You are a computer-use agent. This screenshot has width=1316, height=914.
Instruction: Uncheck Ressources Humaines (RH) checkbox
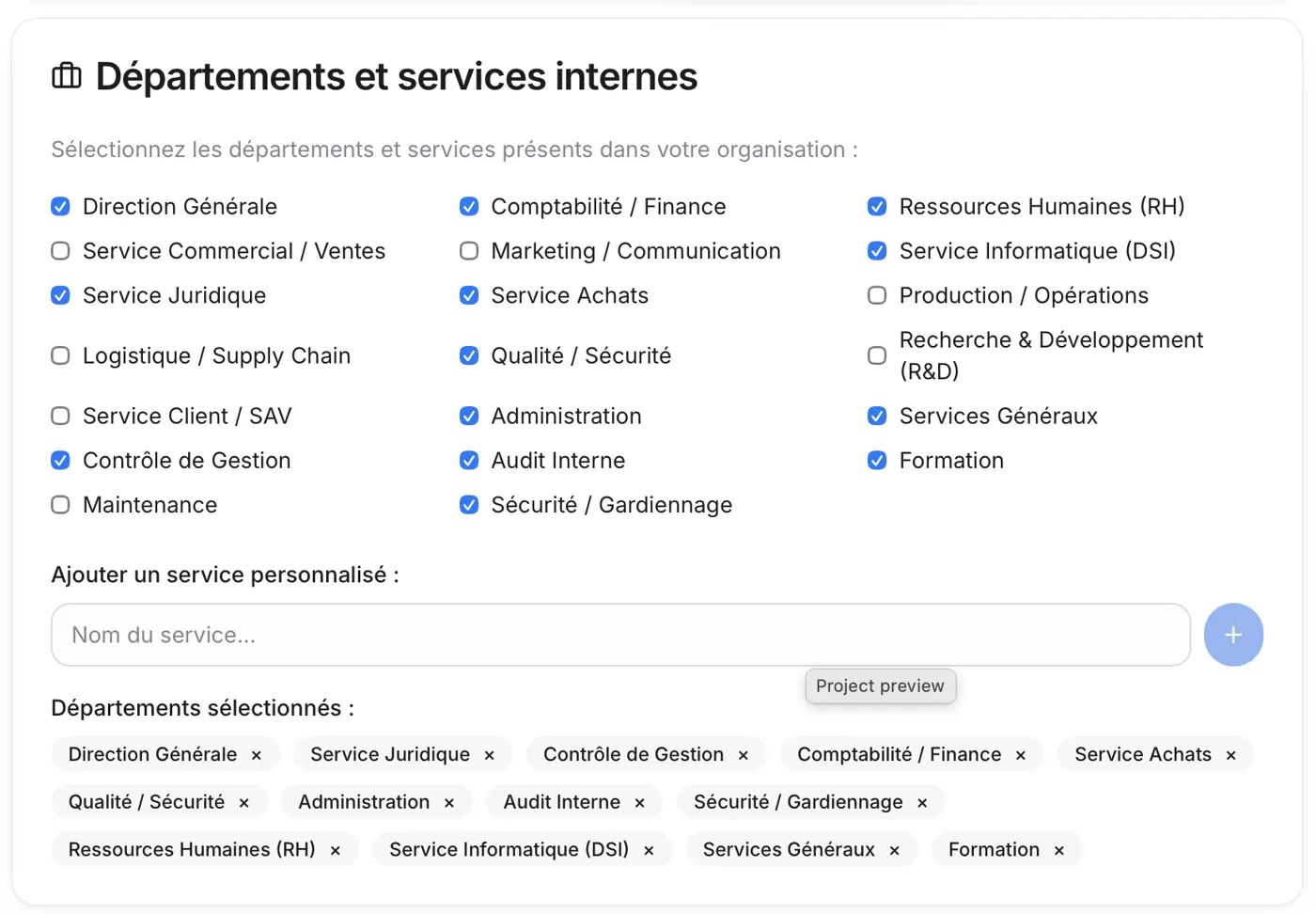tap(877, 206)
